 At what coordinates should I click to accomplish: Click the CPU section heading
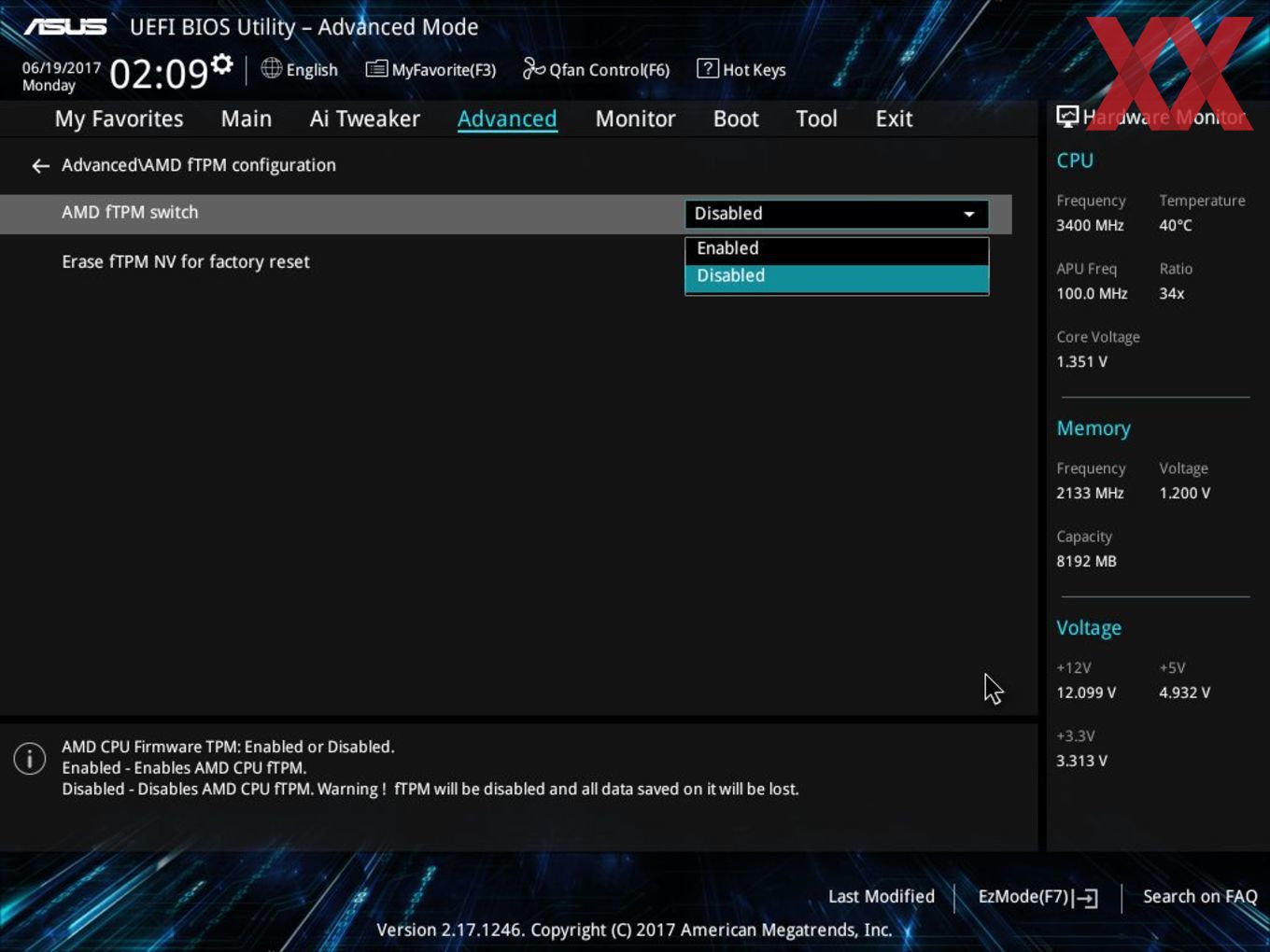click(x=1075, y=161)
